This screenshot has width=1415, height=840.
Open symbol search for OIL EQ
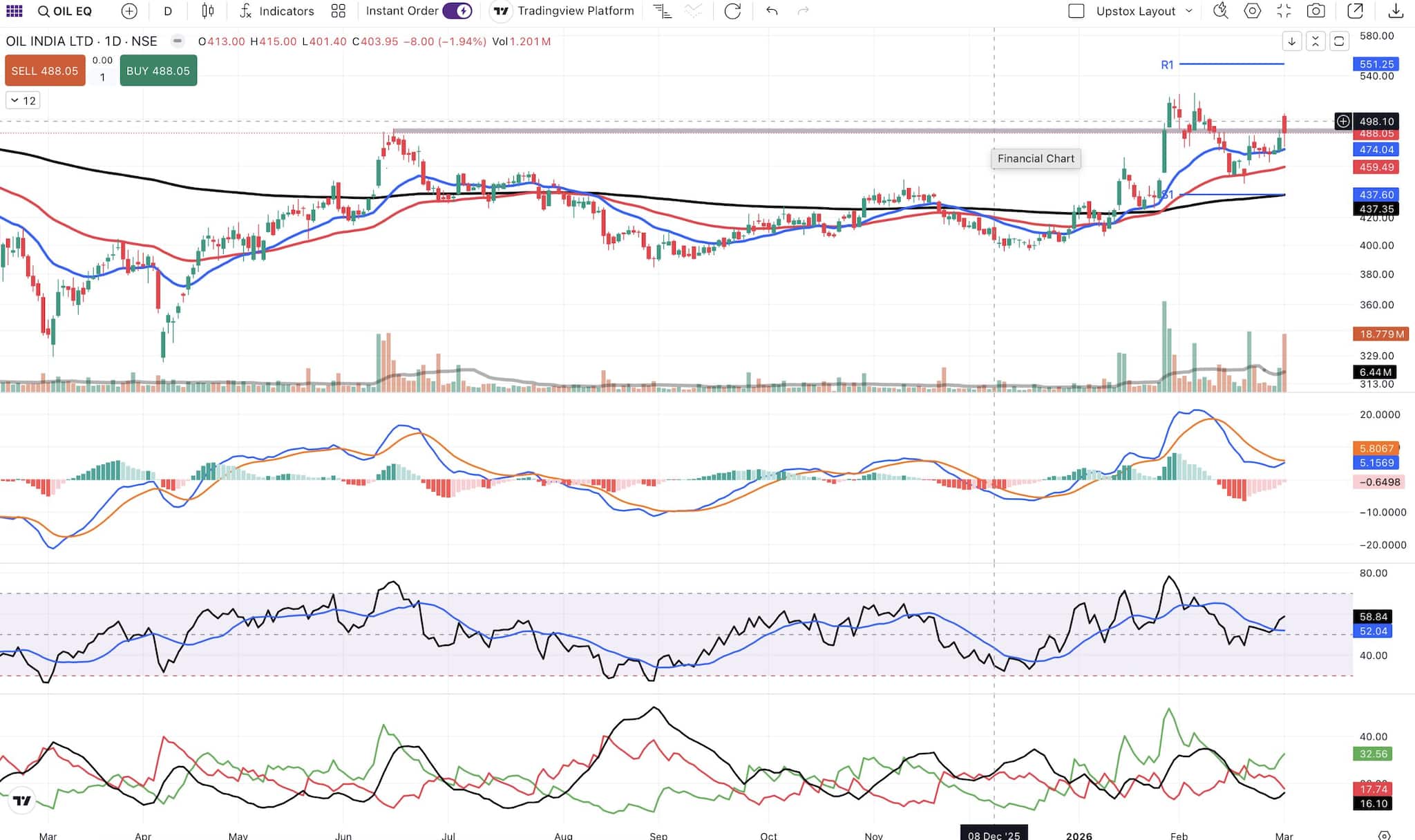click(x=64, y=11)
